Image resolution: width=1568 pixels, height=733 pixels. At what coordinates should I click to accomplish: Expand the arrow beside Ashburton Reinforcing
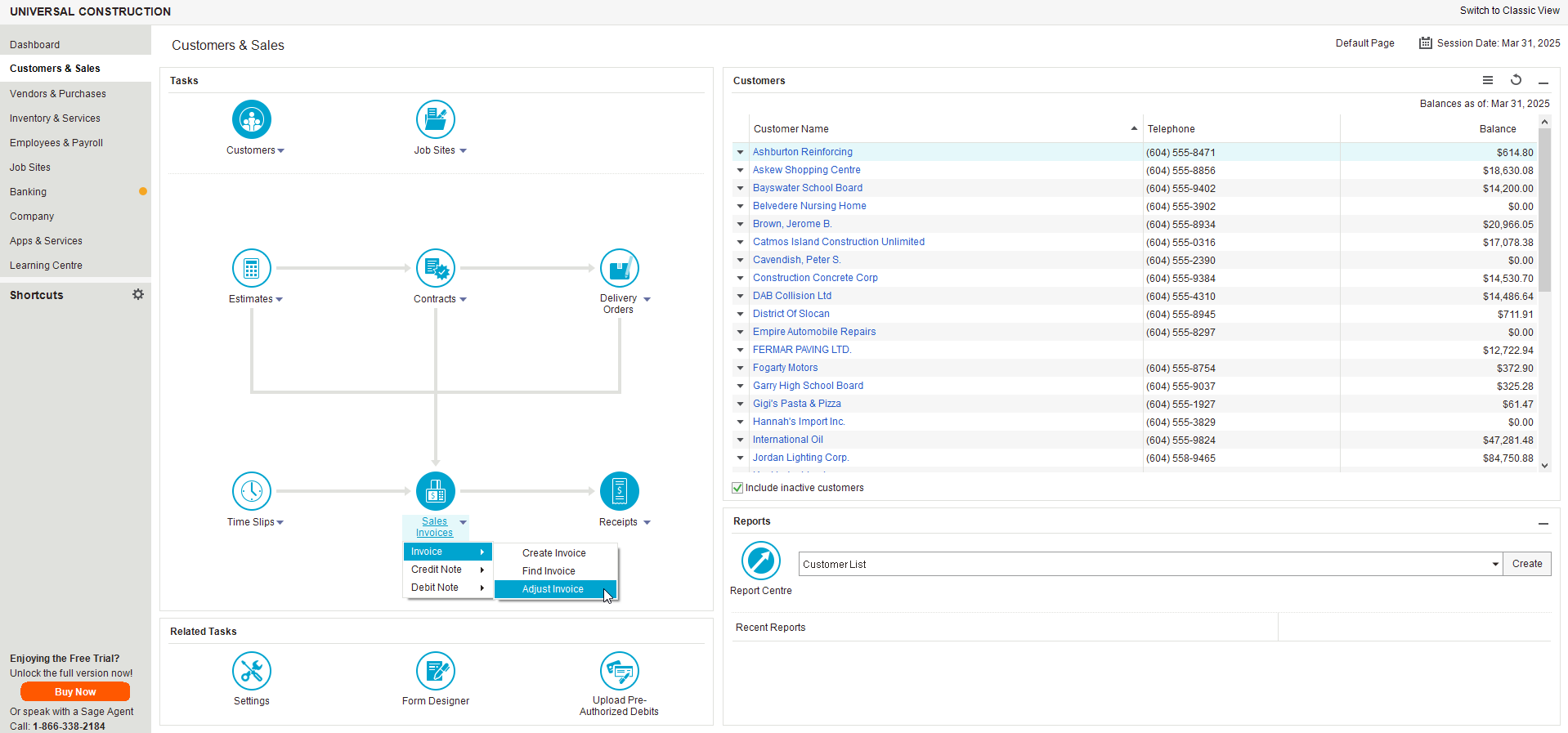click(x=740, y=152)
